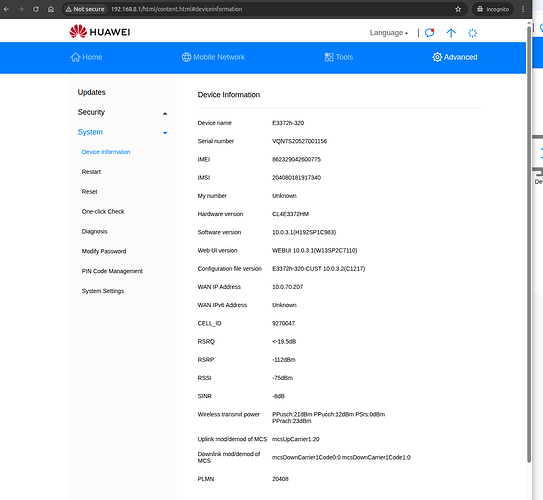This screenshot has width=543, height=500.
Task: Click the Serial number value
Action: coord(300,141)
